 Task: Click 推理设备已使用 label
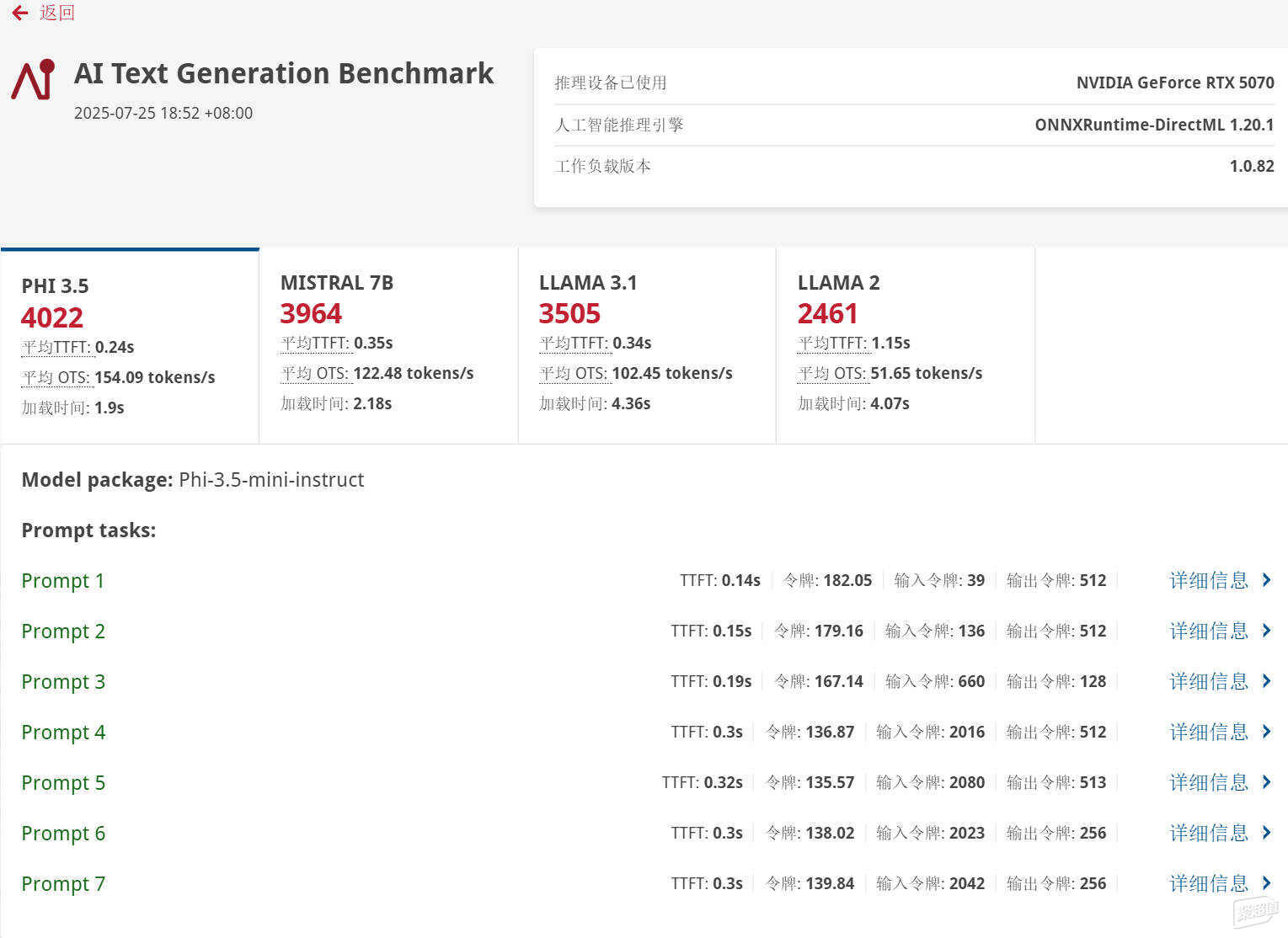point(611,83)
